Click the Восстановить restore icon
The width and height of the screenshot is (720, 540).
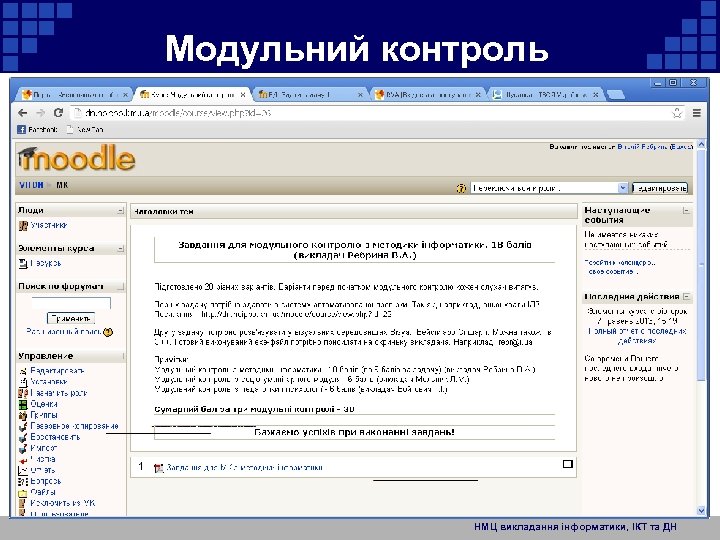(x=23, y=437)
